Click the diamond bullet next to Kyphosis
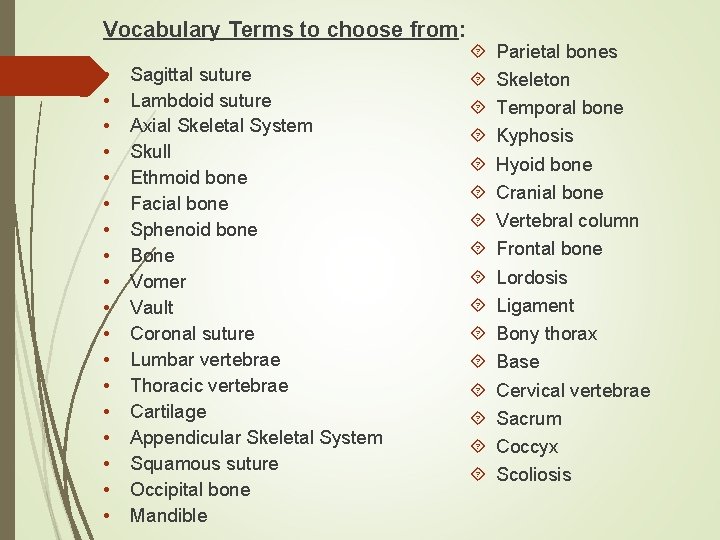The image size is (720, 540). tap(478, 135)
